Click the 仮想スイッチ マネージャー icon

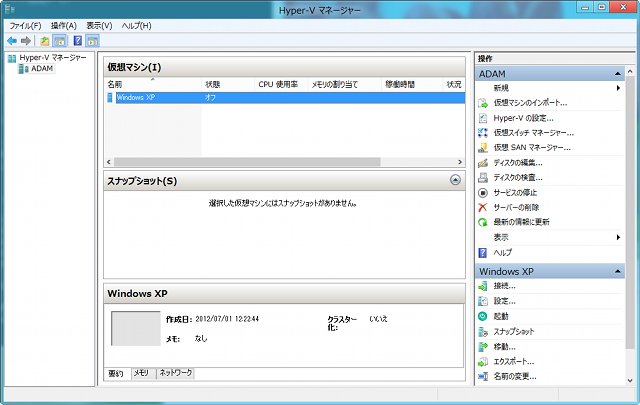483,133
